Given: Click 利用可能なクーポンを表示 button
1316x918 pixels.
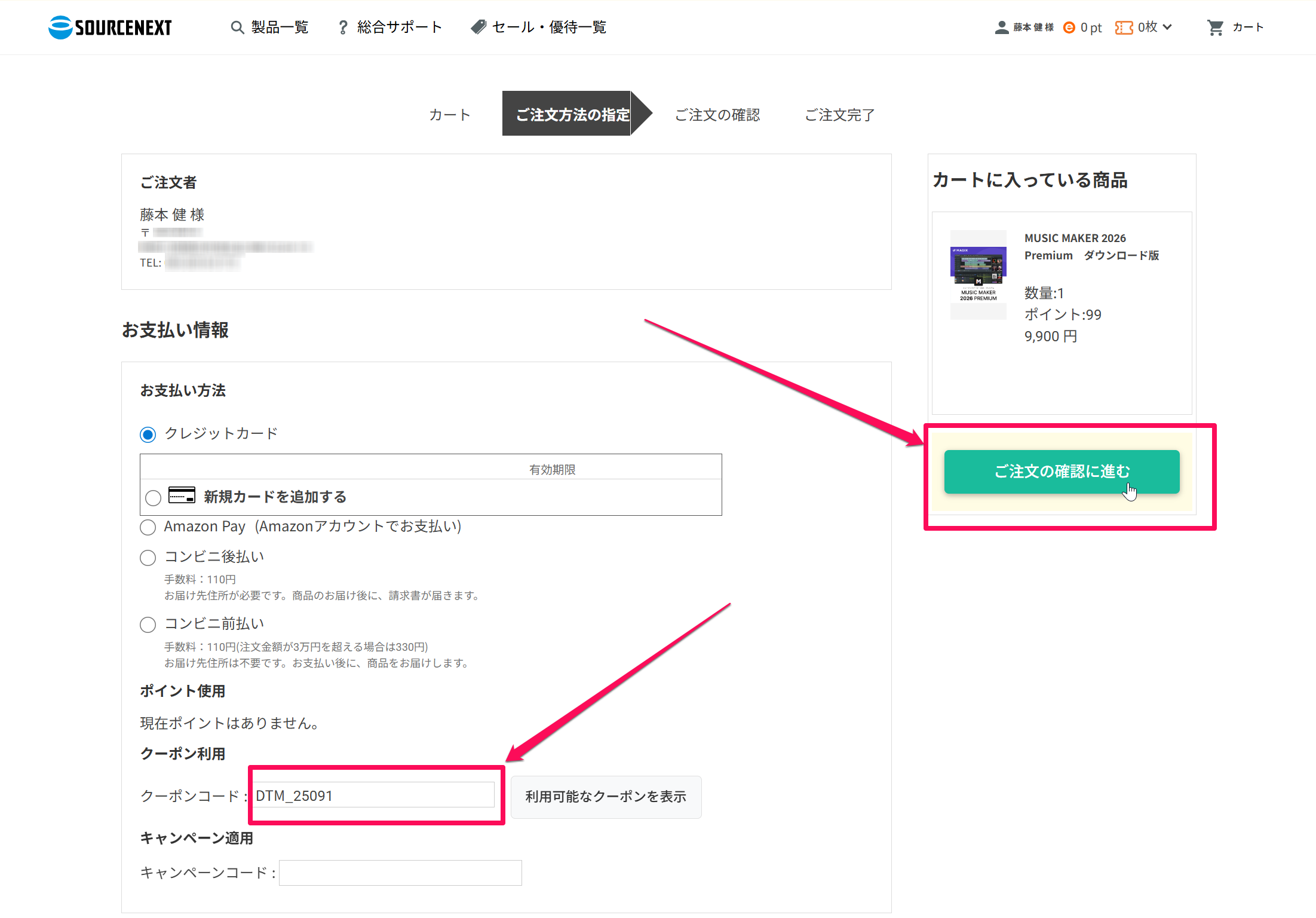Looking at the screenshot, I should [x=606, y=797].
